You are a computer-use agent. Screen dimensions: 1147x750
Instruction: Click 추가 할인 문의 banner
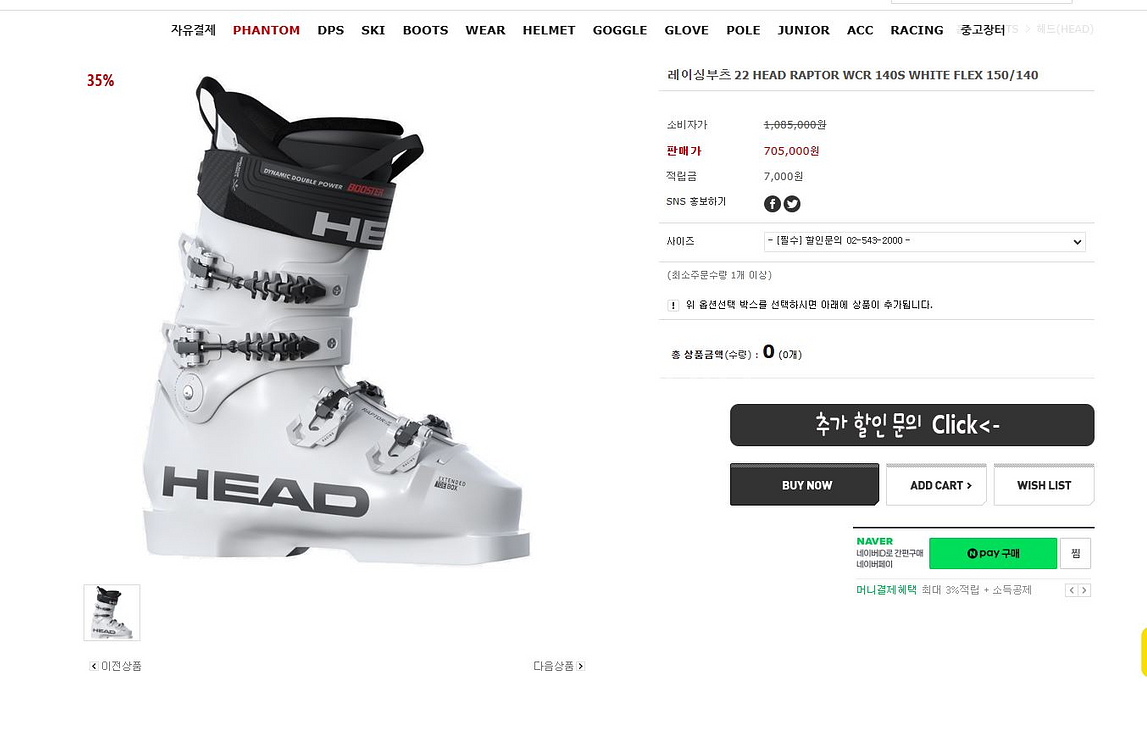click(x=912, y=425)
